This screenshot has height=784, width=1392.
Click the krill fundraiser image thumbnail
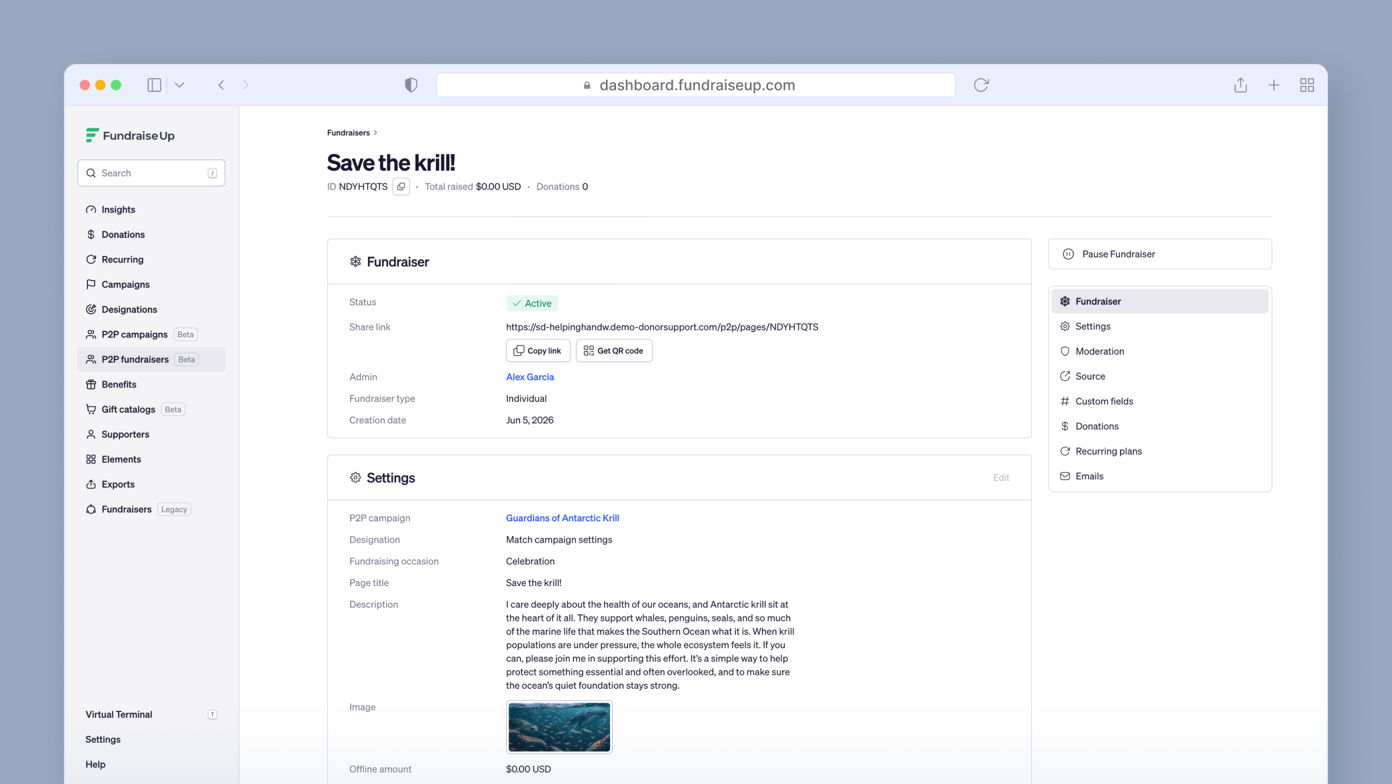[x=559, y=727]
